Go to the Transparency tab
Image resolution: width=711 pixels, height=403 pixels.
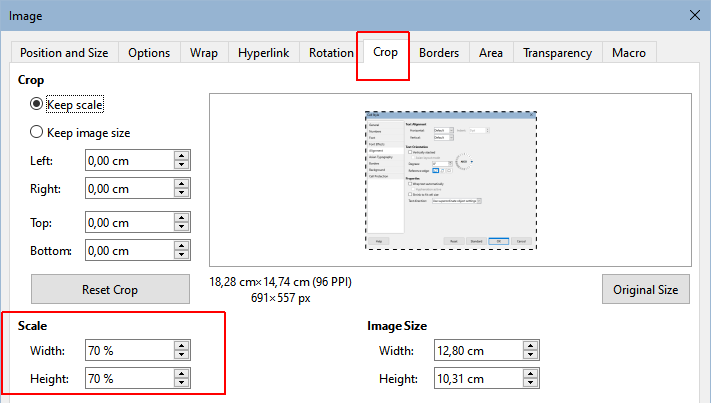[x=557, y=53]
